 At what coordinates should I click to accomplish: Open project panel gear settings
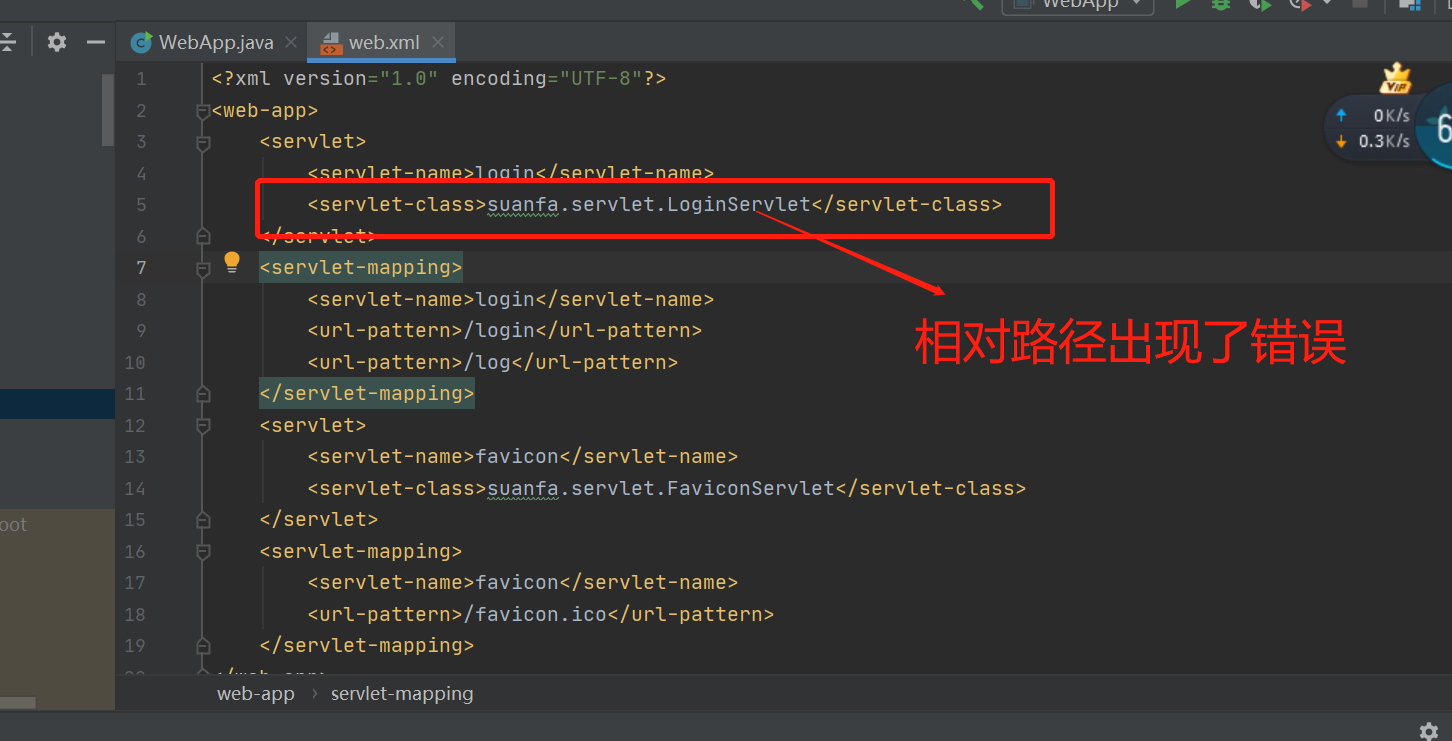[x=57, y=42]
